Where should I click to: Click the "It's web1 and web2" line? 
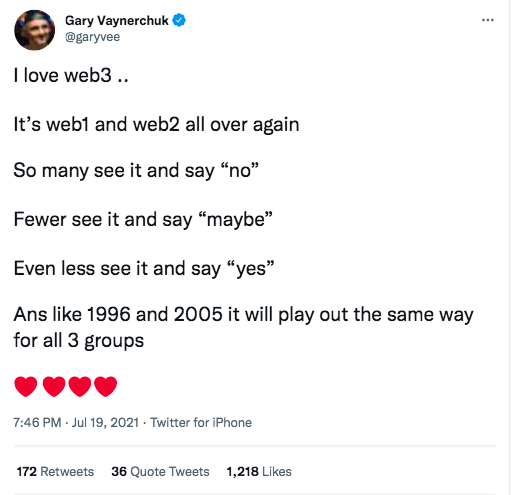[156, 125]
